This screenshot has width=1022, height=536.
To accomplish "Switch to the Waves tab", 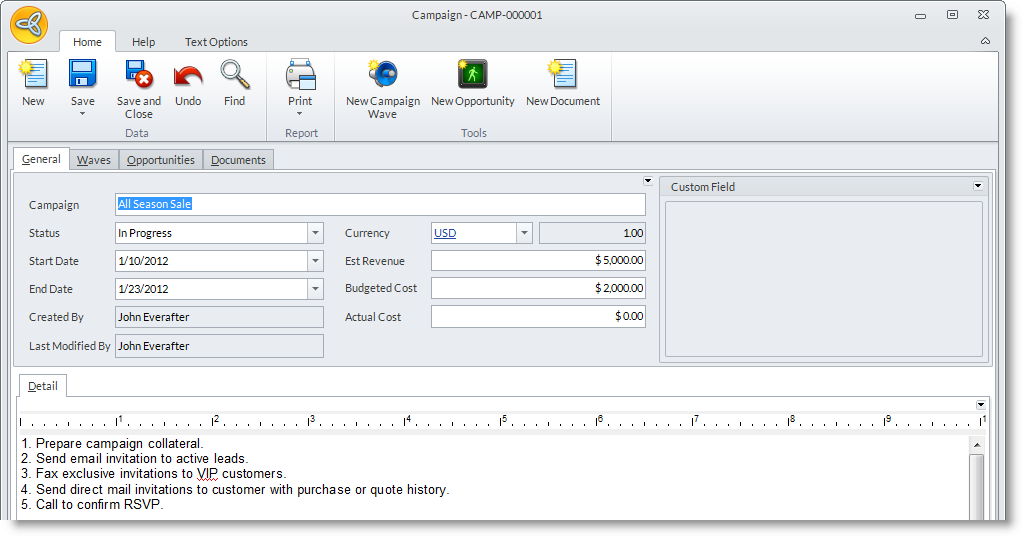I will [94, 160].
